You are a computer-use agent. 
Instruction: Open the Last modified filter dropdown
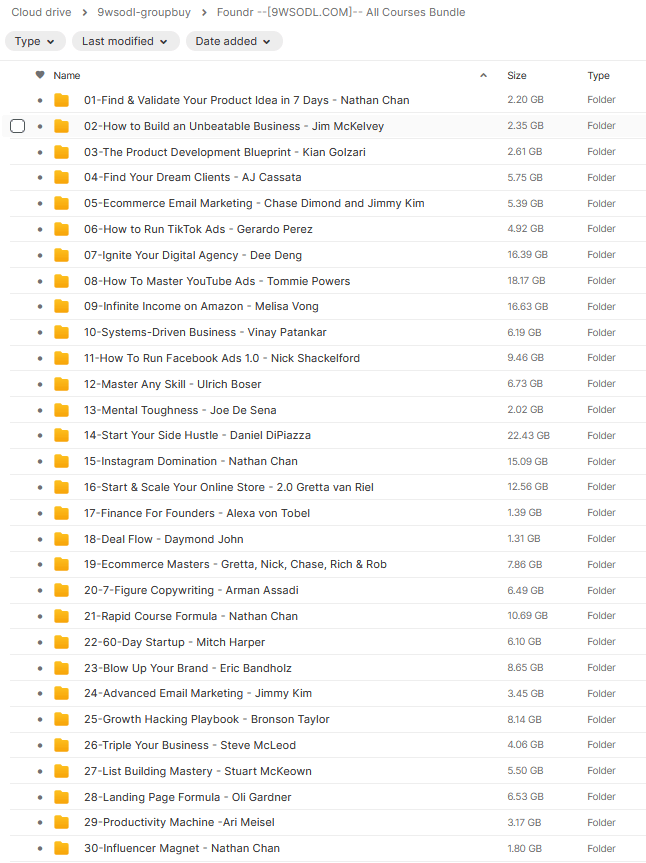(x=126, y=41)
